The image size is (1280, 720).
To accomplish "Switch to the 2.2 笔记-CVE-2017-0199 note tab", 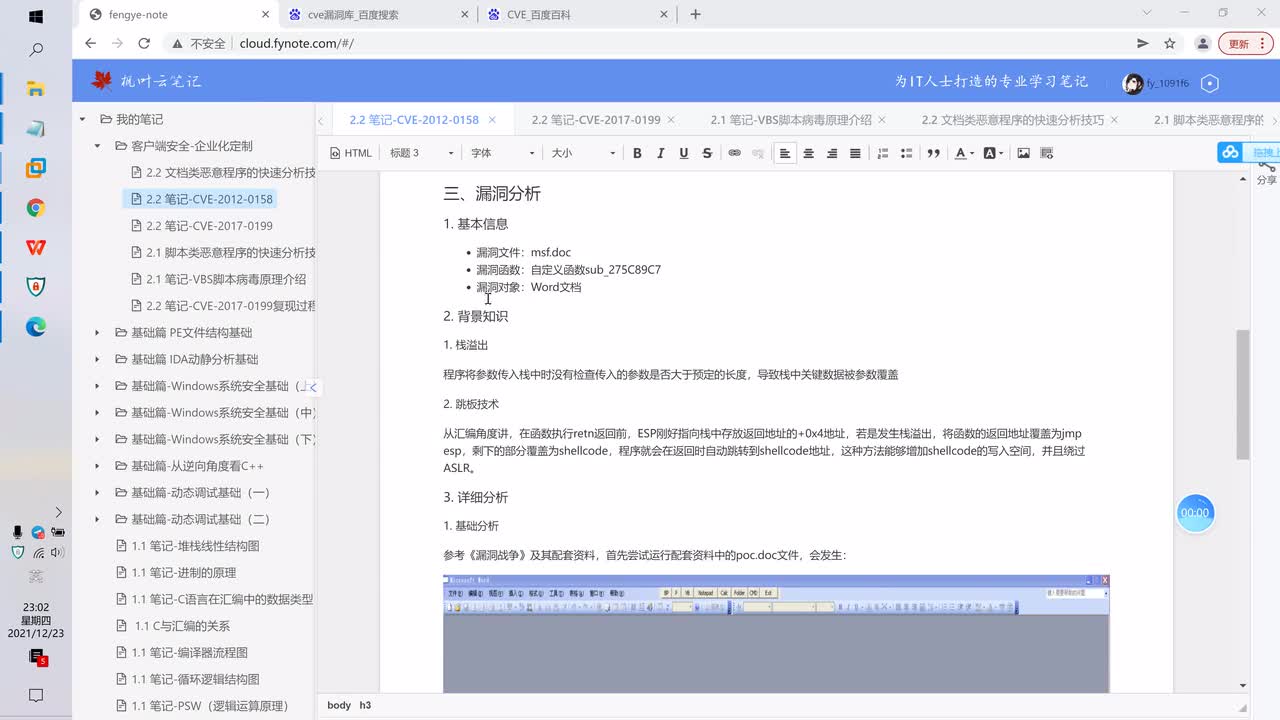I will coord(596,120).
